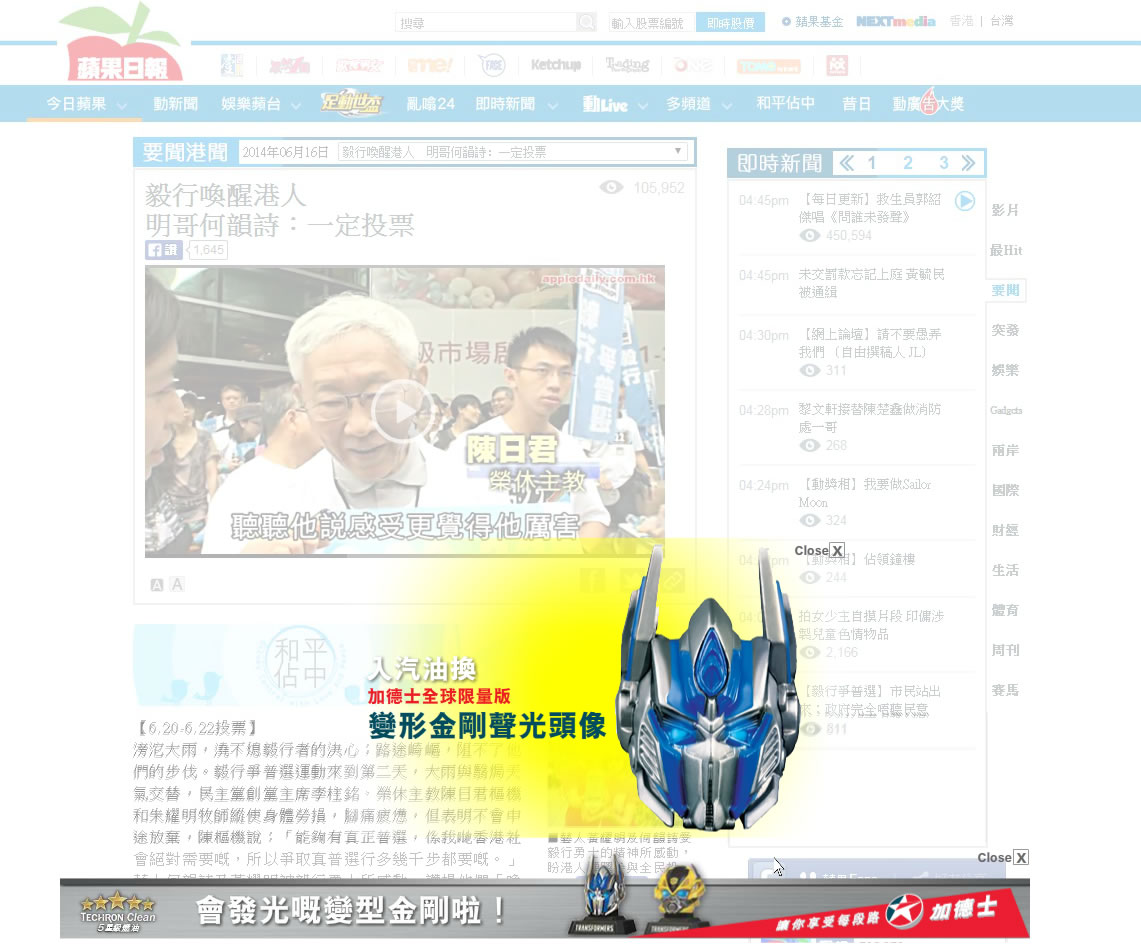Open news item 我要做Sailor Moon
The image size is (1141, 945).
(864, 493)
